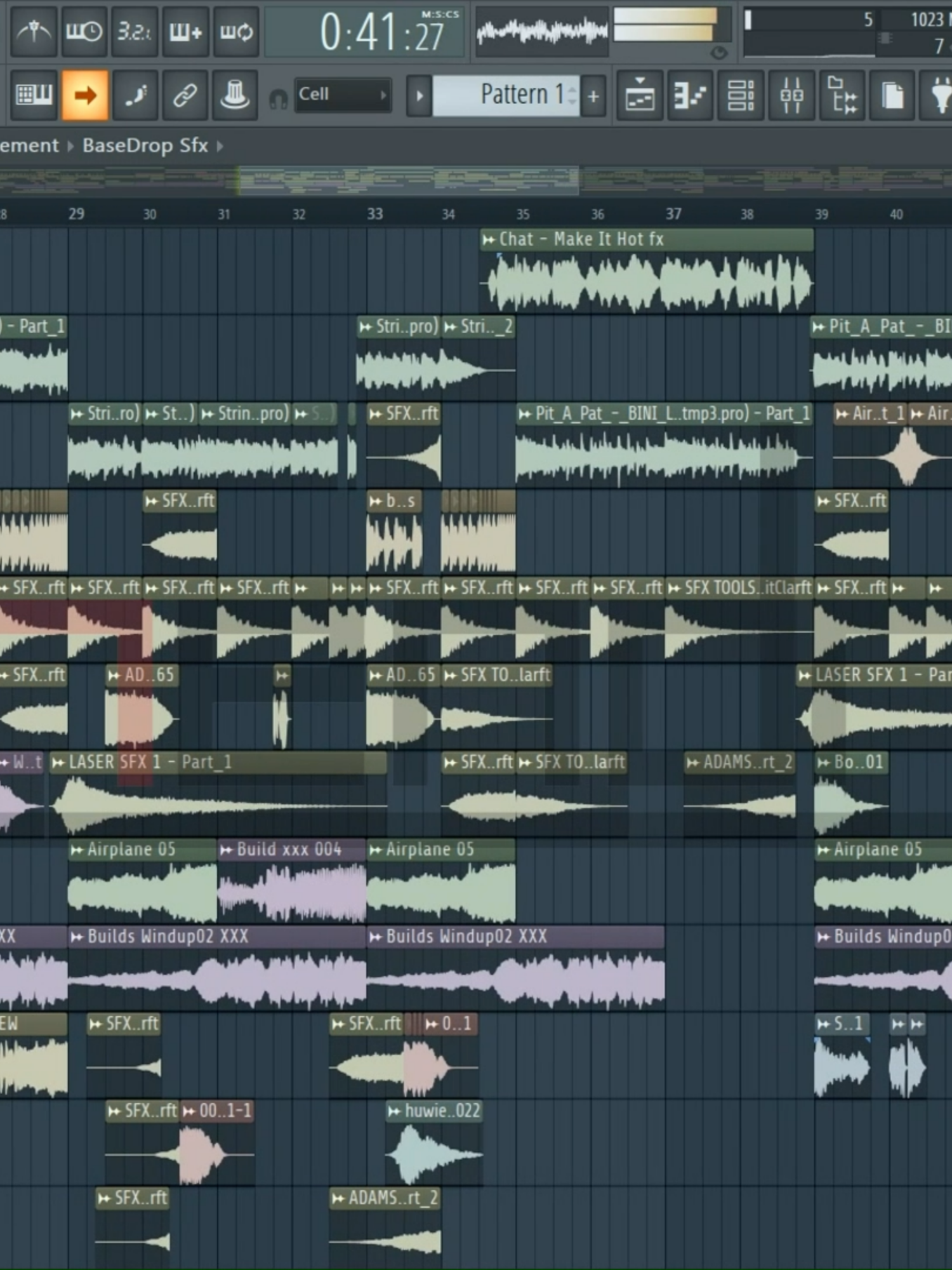This screenshot has height=1270, width=952.
Task: Select the S..1 blue clip
Action: tap(842, 1055)
